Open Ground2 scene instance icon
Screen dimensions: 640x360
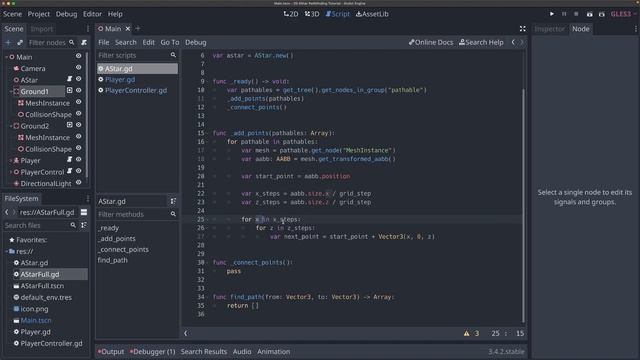[69, 125]
